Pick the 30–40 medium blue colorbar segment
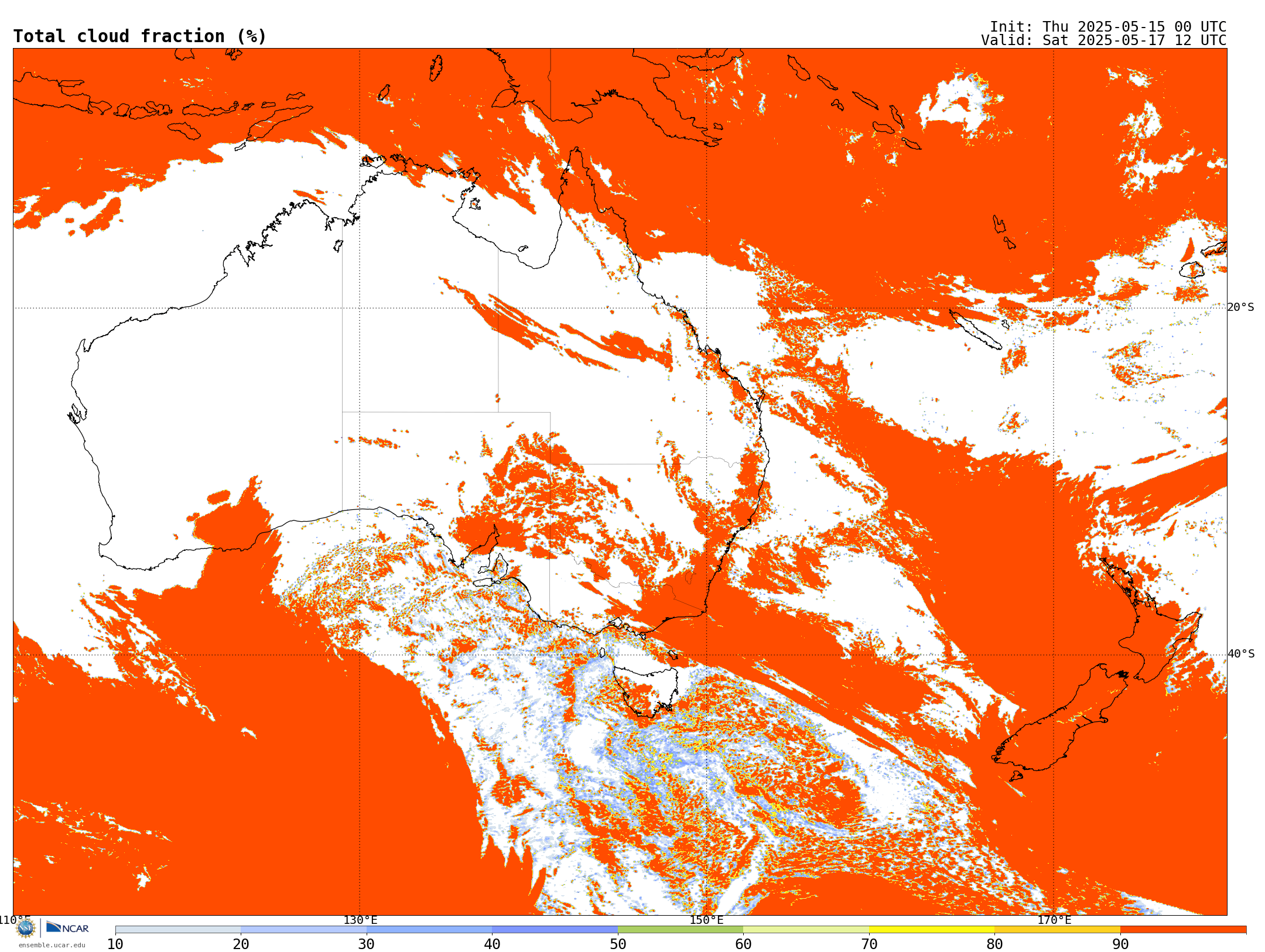This screenshot has width=1265, height=952. coord(429,930)
